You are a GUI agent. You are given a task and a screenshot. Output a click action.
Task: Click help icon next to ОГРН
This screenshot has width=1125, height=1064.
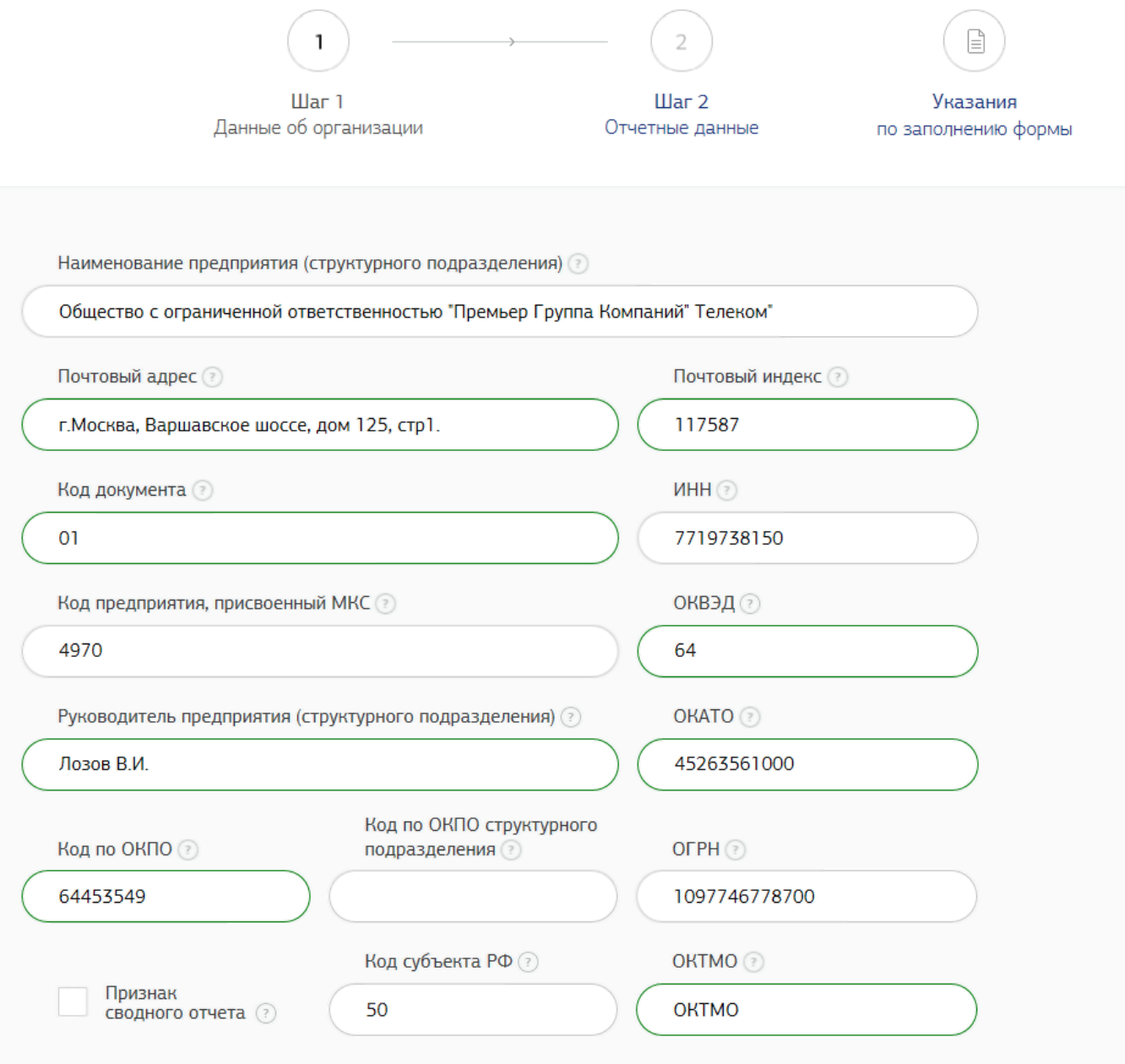736,850
